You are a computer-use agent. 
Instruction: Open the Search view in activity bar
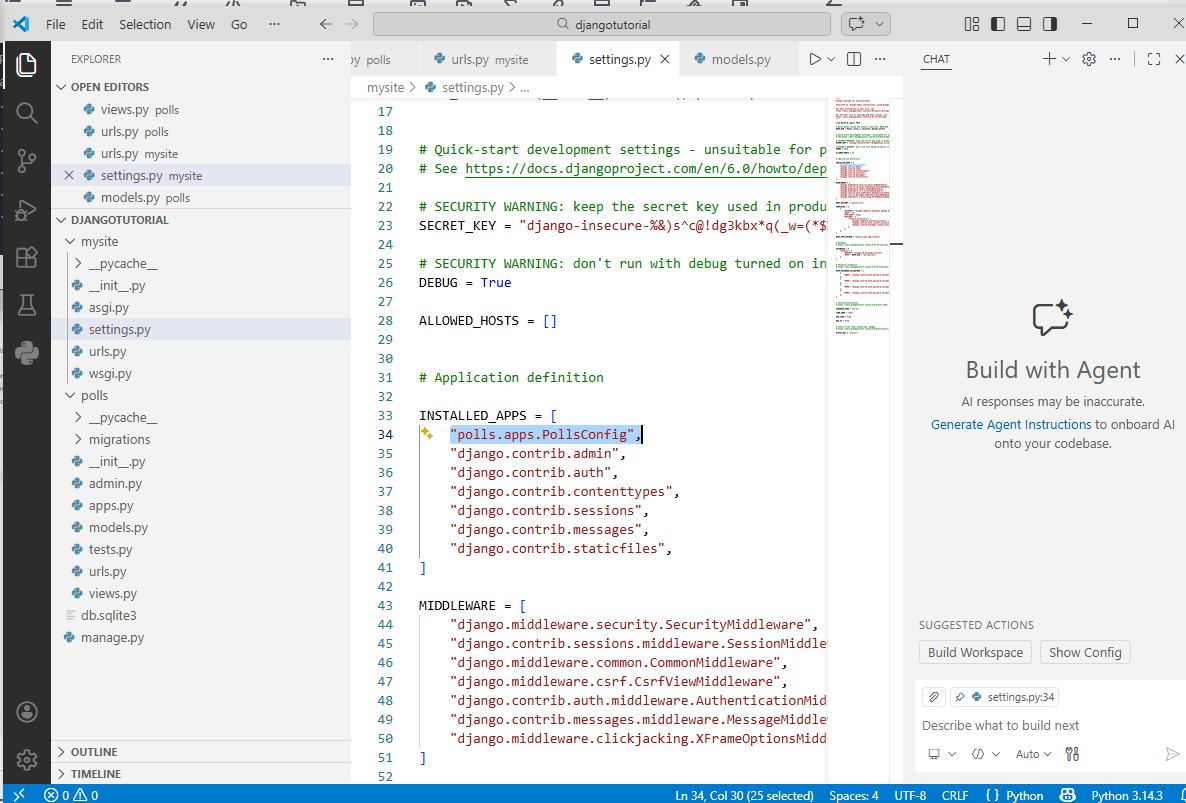tap(26, 113)
